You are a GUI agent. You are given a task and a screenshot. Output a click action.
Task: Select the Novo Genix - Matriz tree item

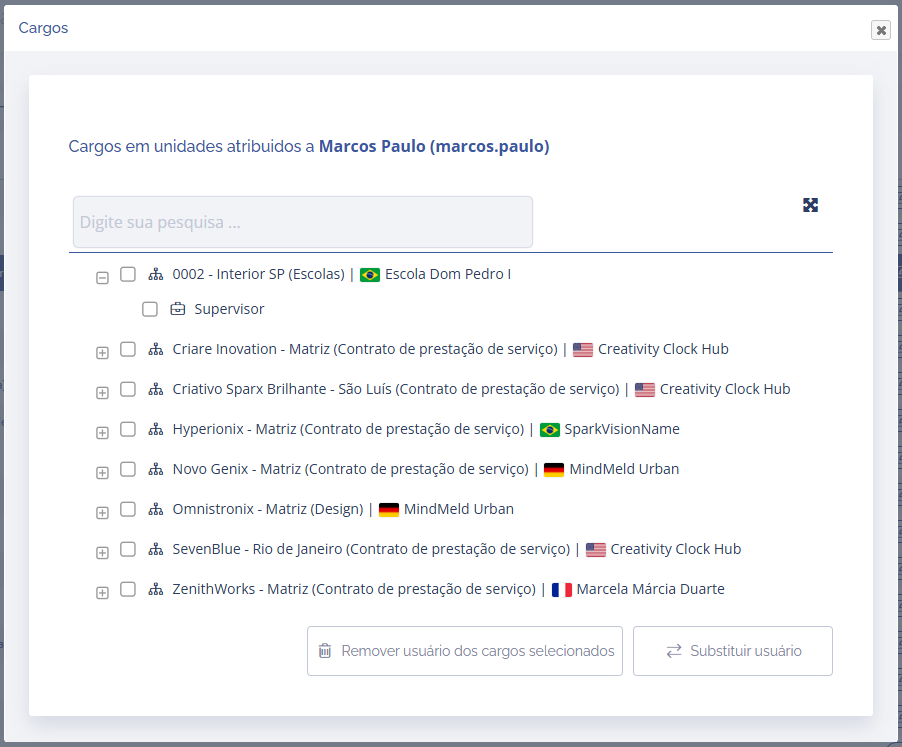tap(350, 469)
